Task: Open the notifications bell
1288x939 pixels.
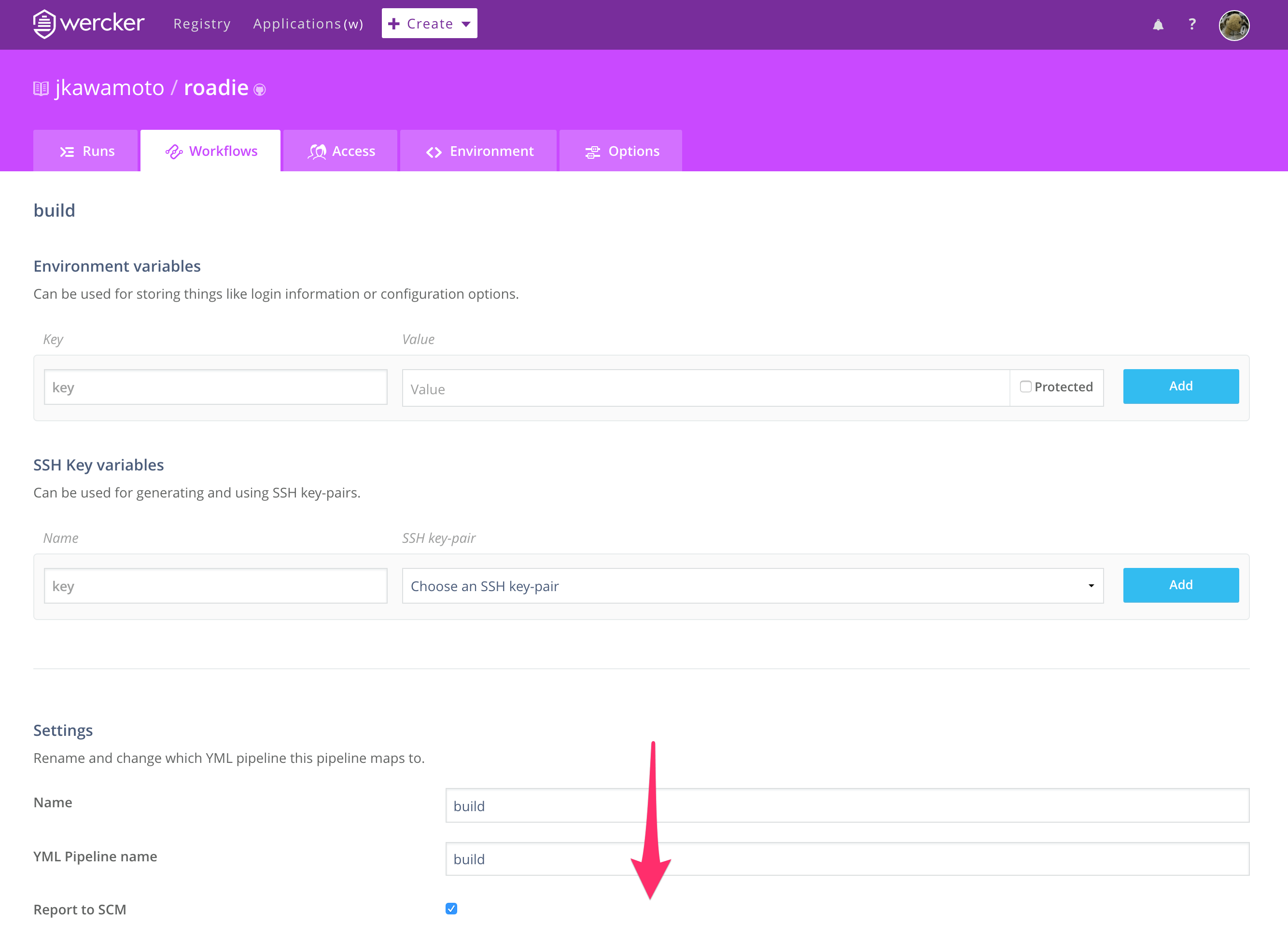Action: 1158,25
